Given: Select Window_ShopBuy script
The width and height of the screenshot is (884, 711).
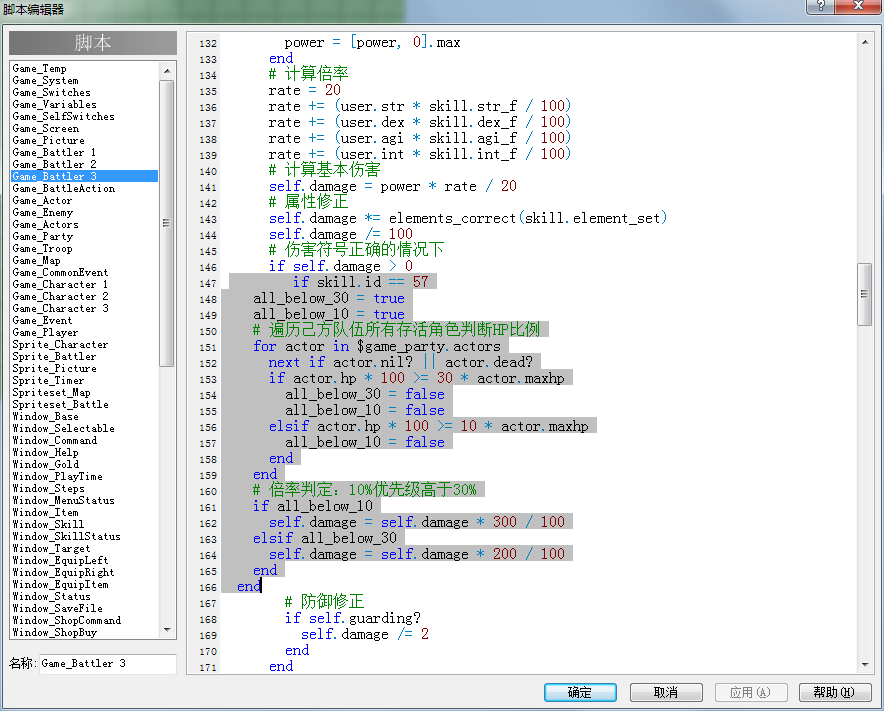Looking at the screenshot, I should point(85,633).
